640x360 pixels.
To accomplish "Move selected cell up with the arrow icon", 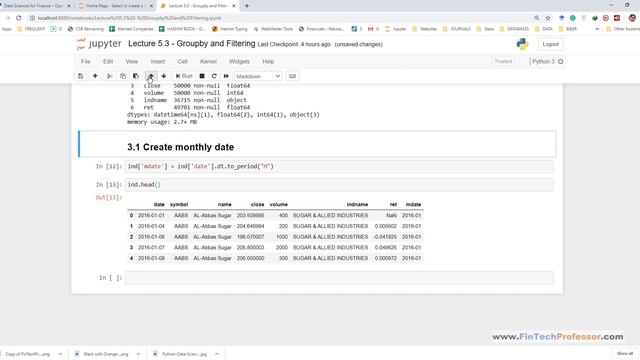I will [151, 76].
